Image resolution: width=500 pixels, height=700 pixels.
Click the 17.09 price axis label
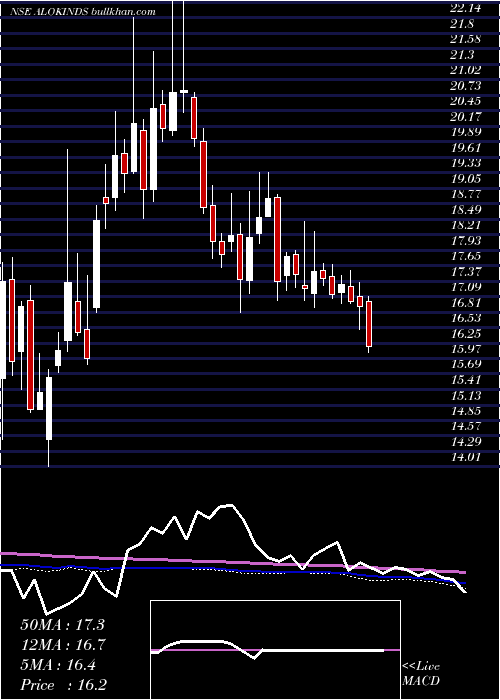pyautogui.click(x=466, y=287)
